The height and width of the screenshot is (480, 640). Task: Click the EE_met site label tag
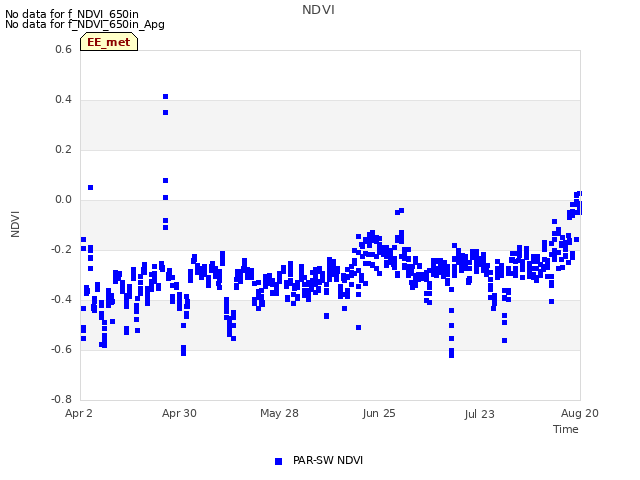[109, 42]
